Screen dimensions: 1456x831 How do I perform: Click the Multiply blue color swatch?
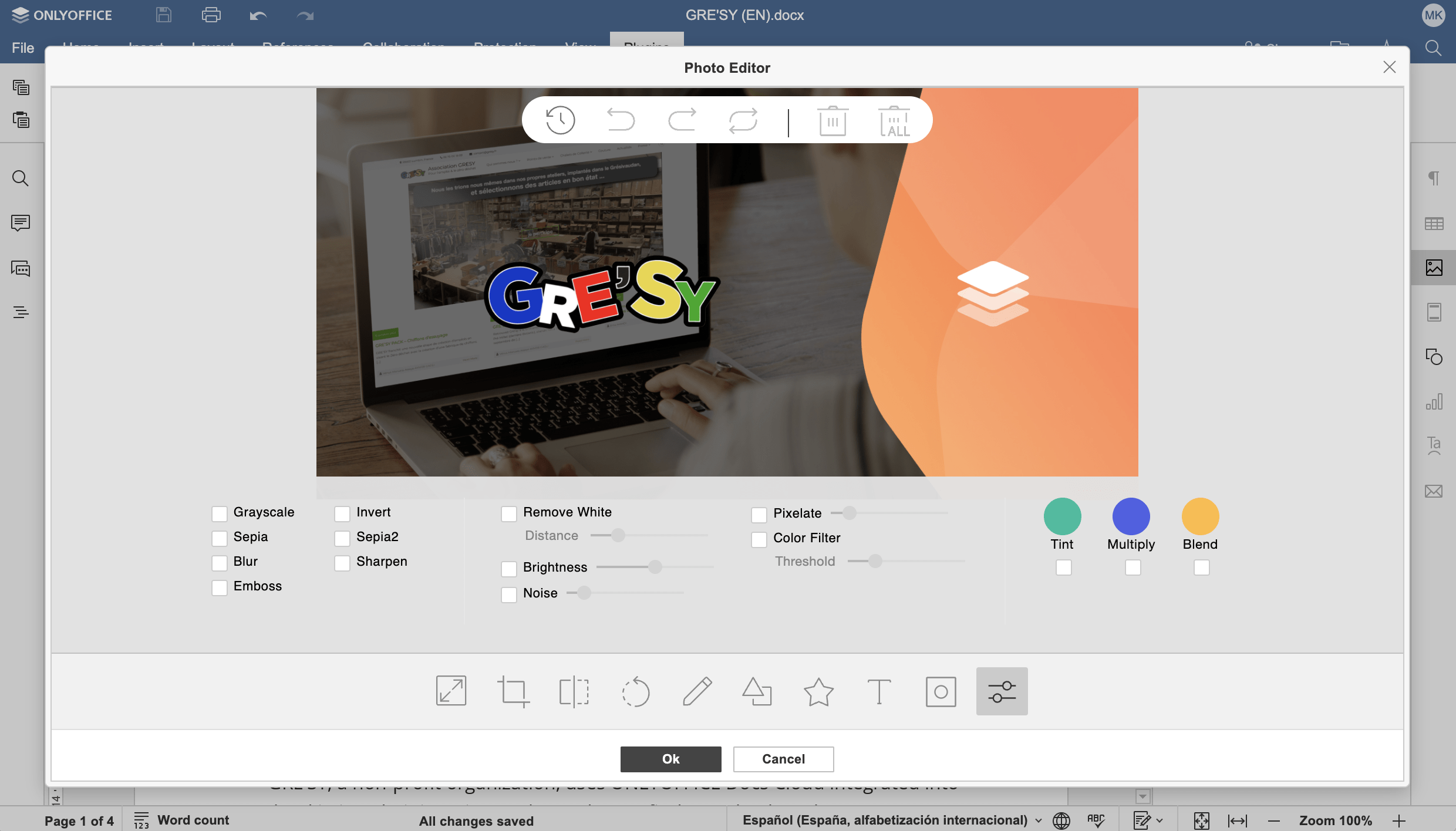pyautogui.click(x=1131, y=516)
